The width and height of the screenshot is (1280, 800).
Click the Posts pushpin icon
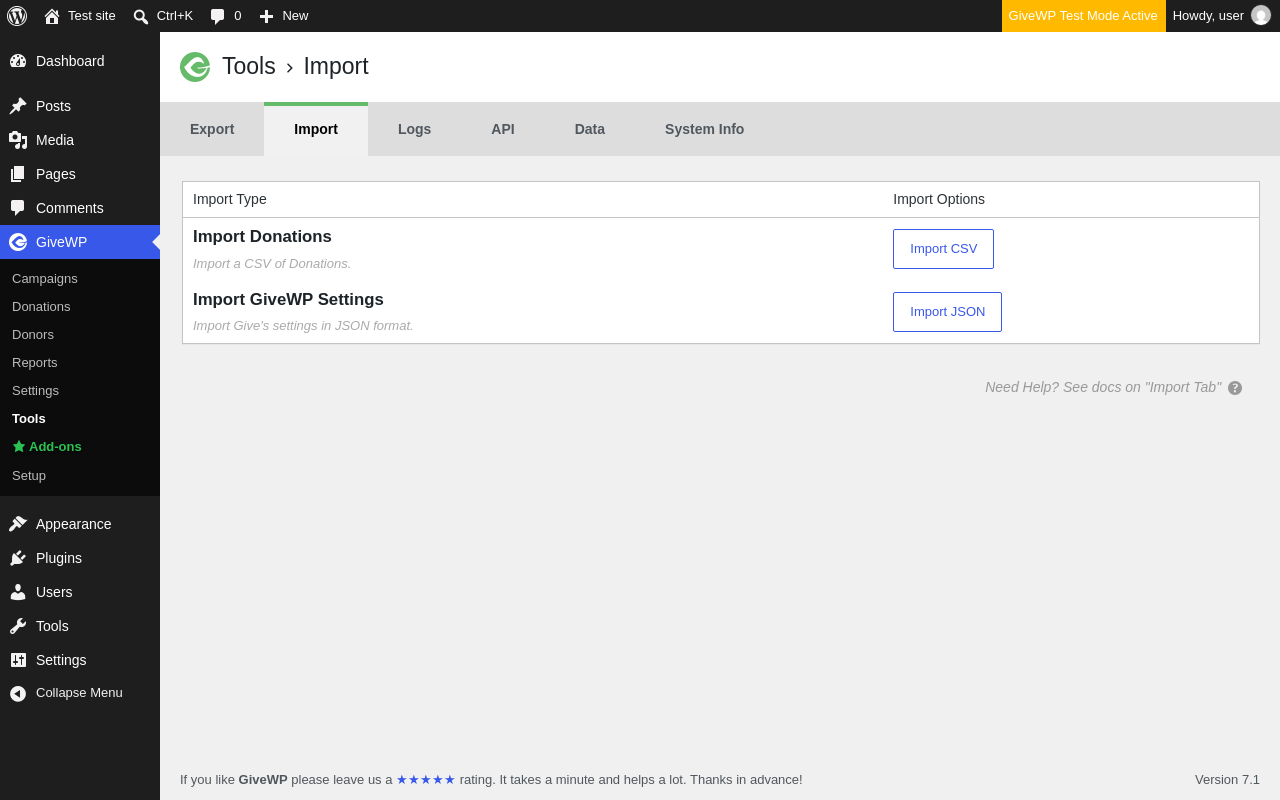coord(18,106)
